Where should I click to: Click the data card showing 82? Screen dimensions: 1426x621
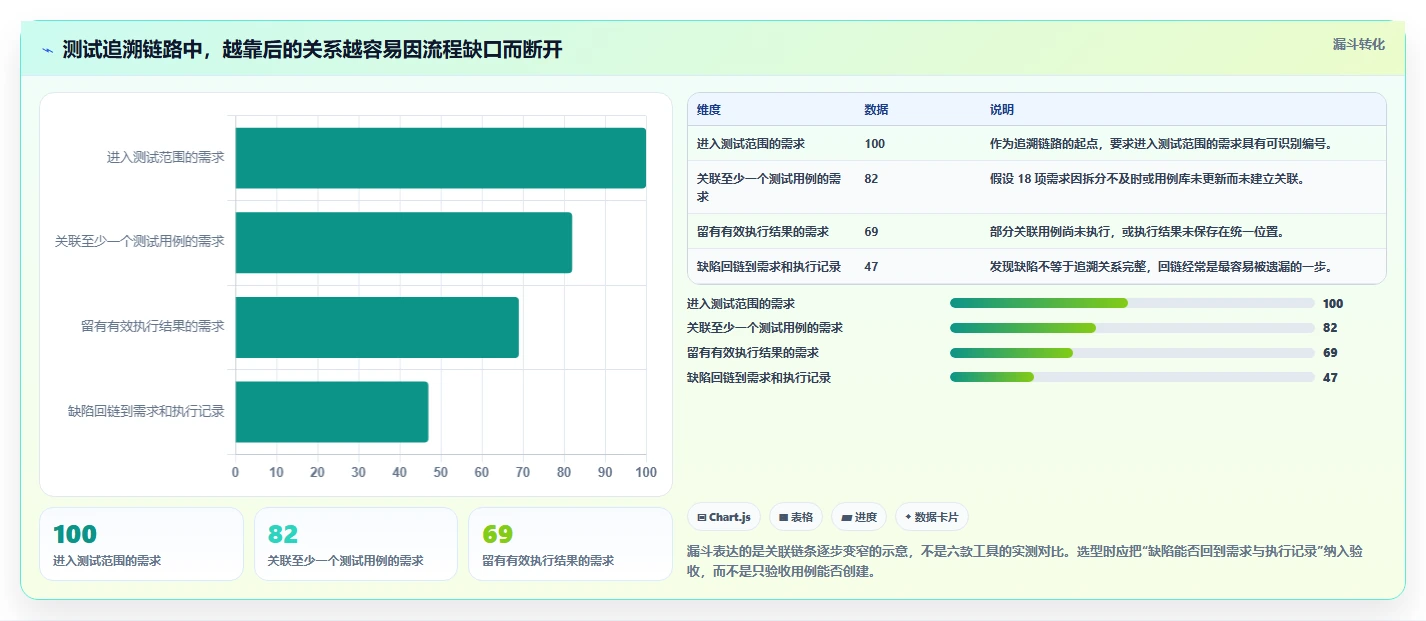click(356, 544)
